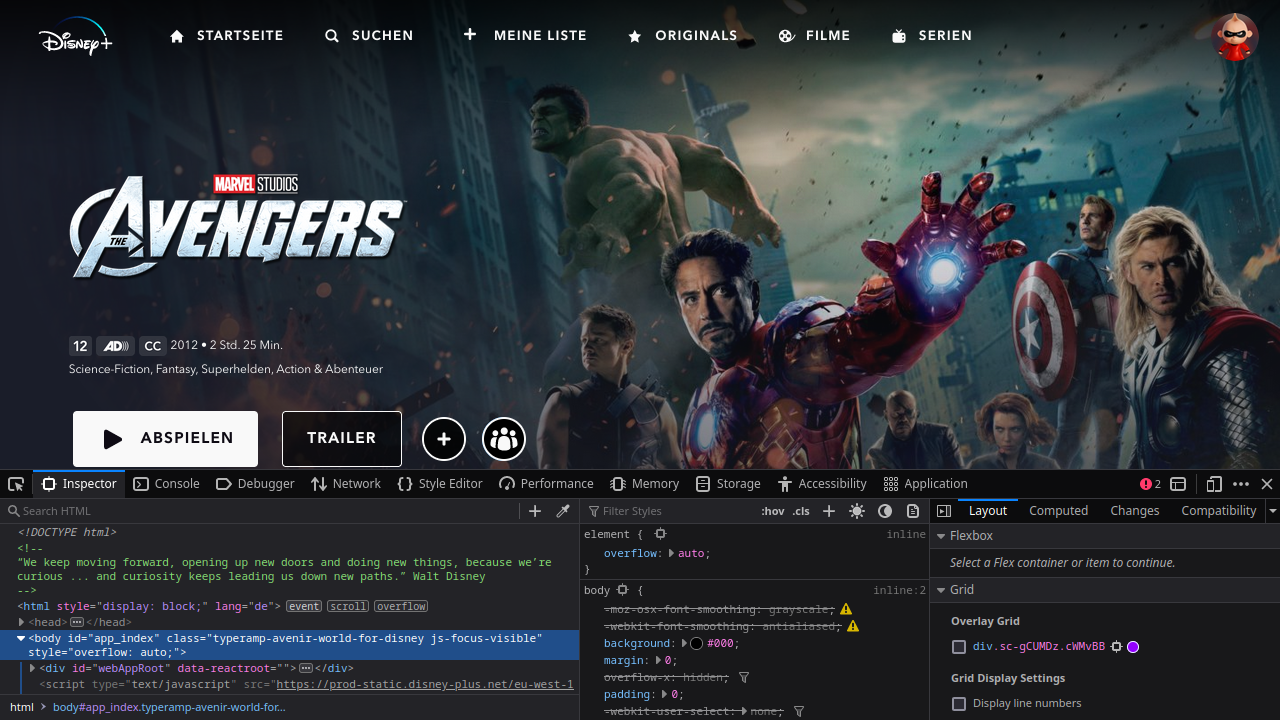
Task: Expand the webAppRoot div node
Action: (x=33, y=668)
